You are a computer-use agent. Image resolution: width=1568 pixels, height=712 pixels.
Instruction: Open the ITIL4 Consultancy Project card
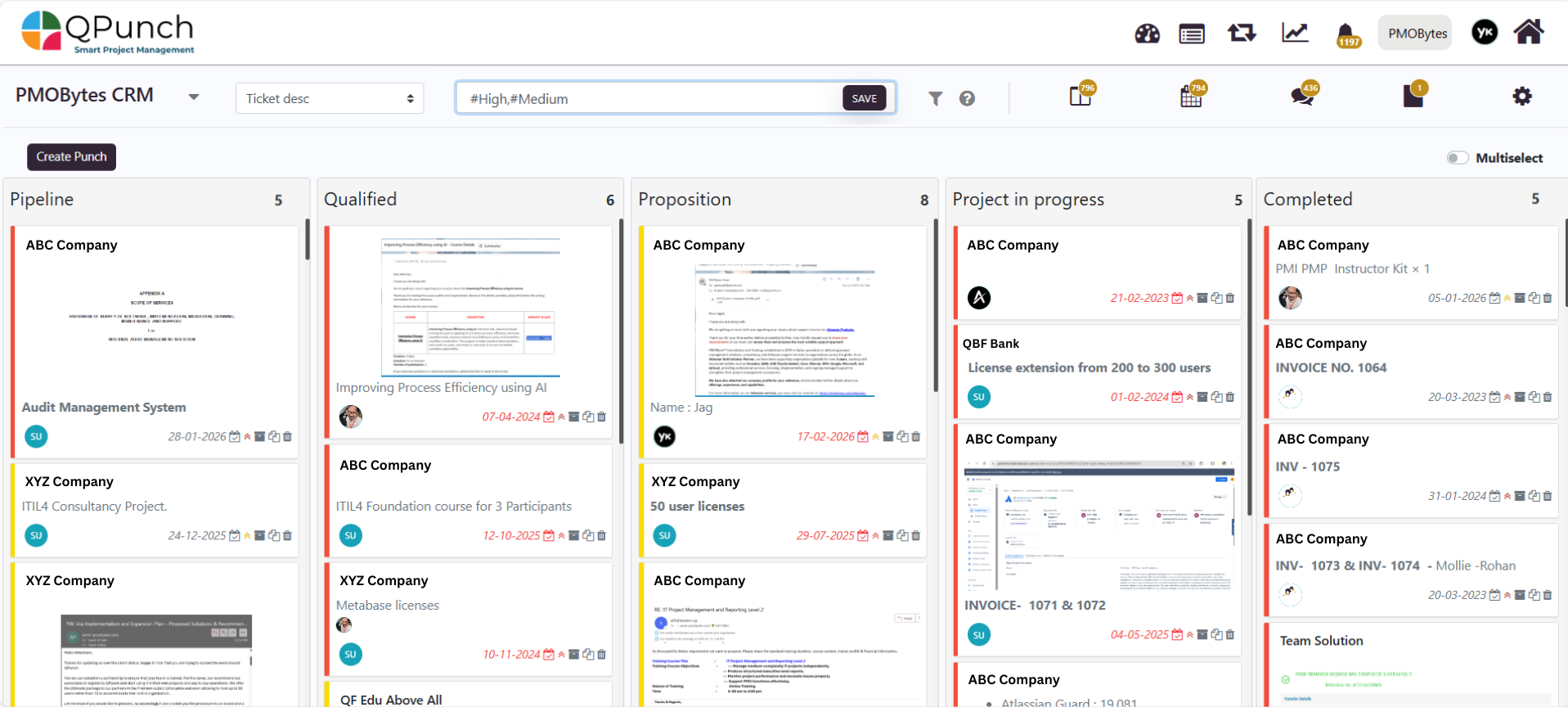(94, 507)
